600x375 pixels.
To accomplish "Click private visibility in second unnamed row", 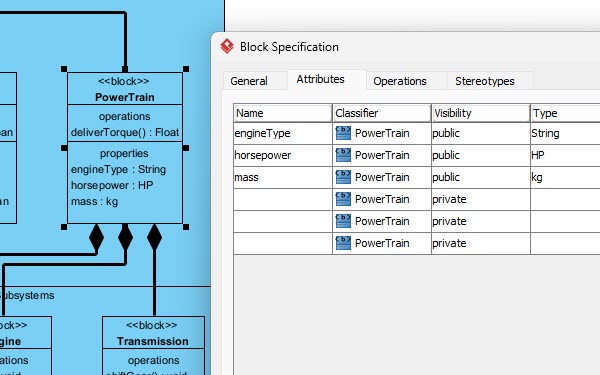I will coord(481,221).
